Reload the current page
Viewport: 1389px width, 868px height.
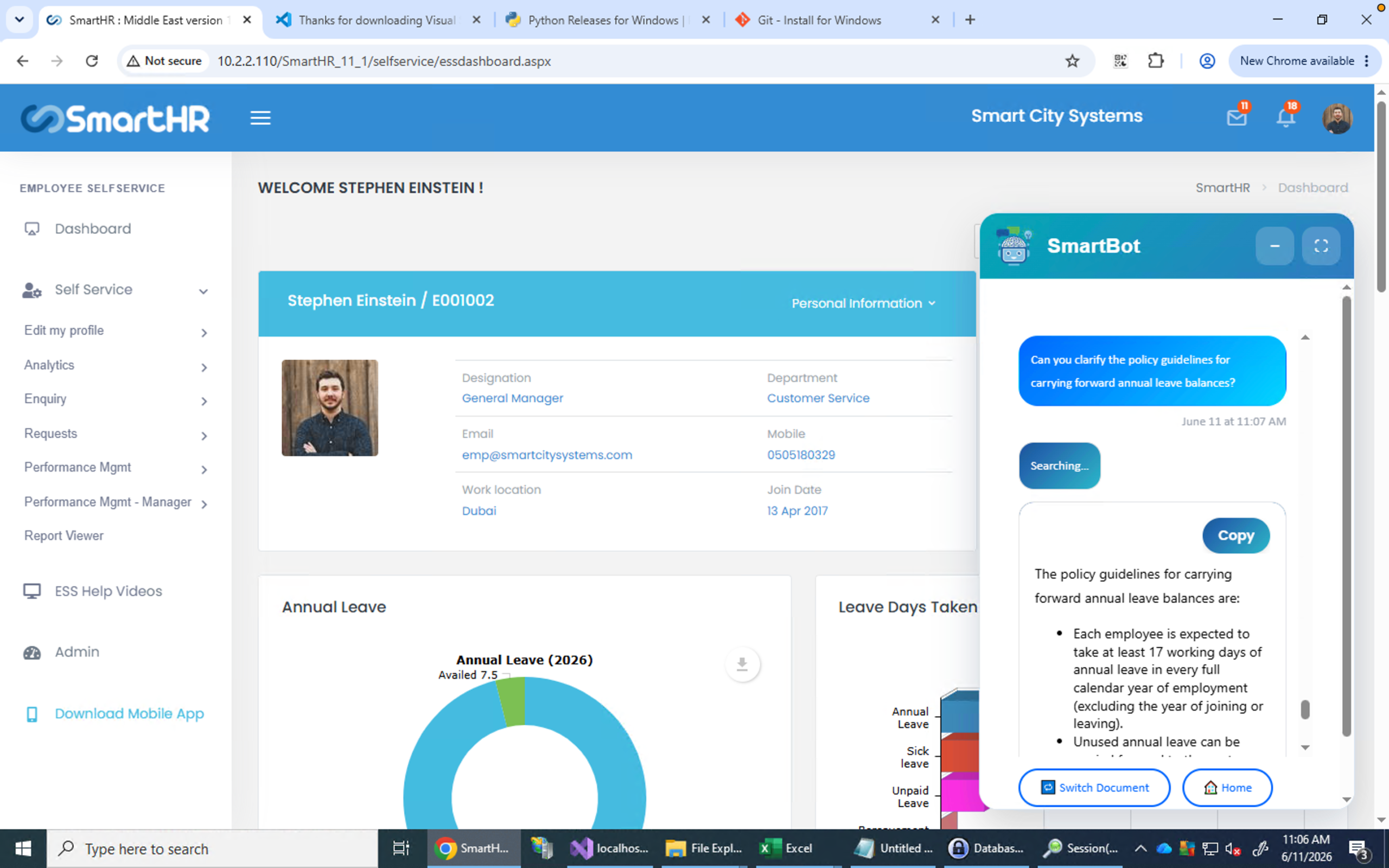click(x=92, y=61)
